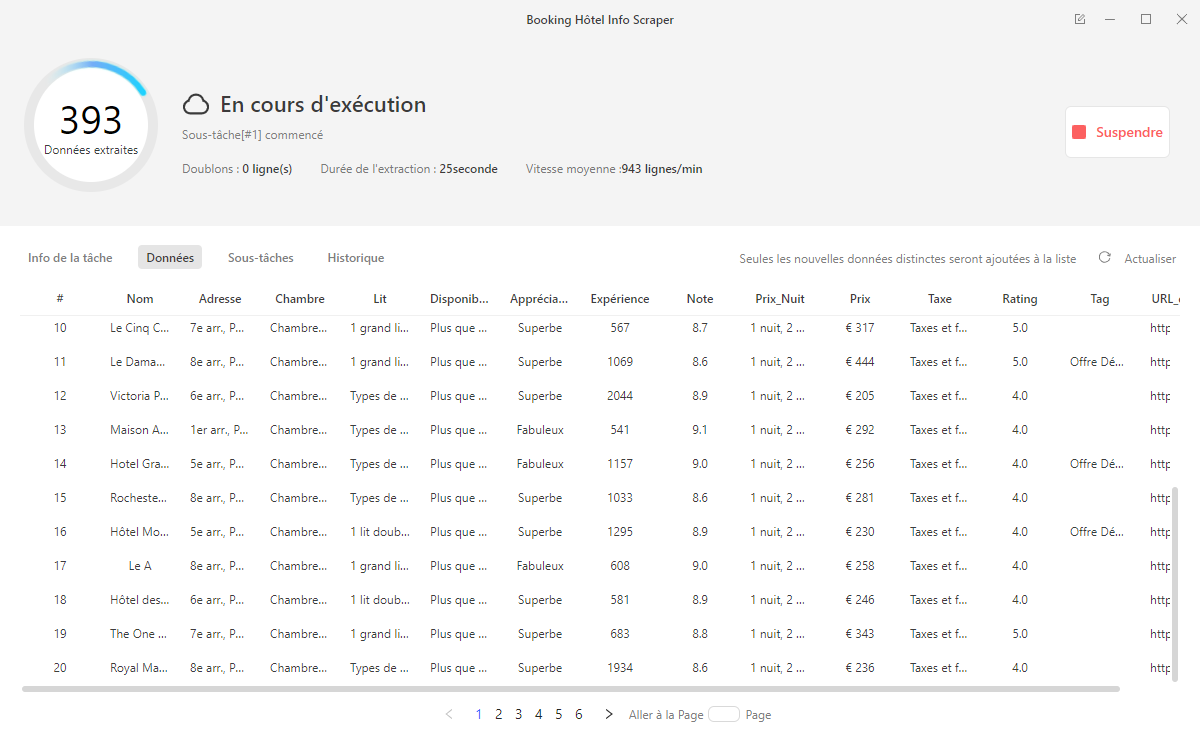The height and width of the screenshot is (734, 1200).
Task: Click the Prix column header
Action: pos(860,299)
